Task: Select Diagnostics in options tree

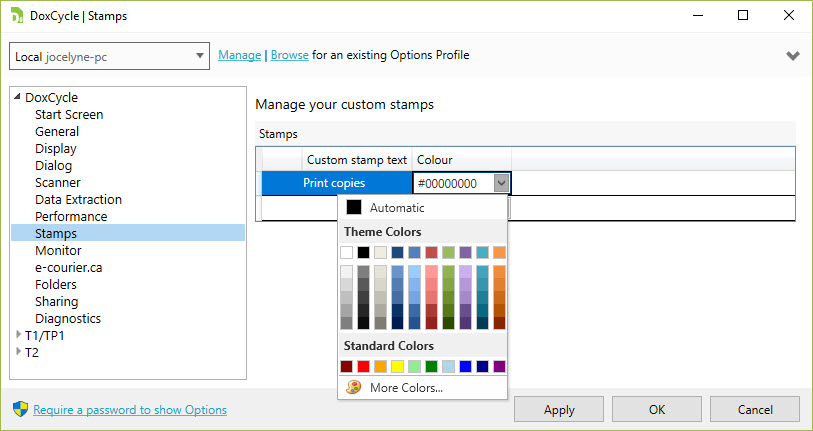Action: pyautogui.click(x=68, y=318)
